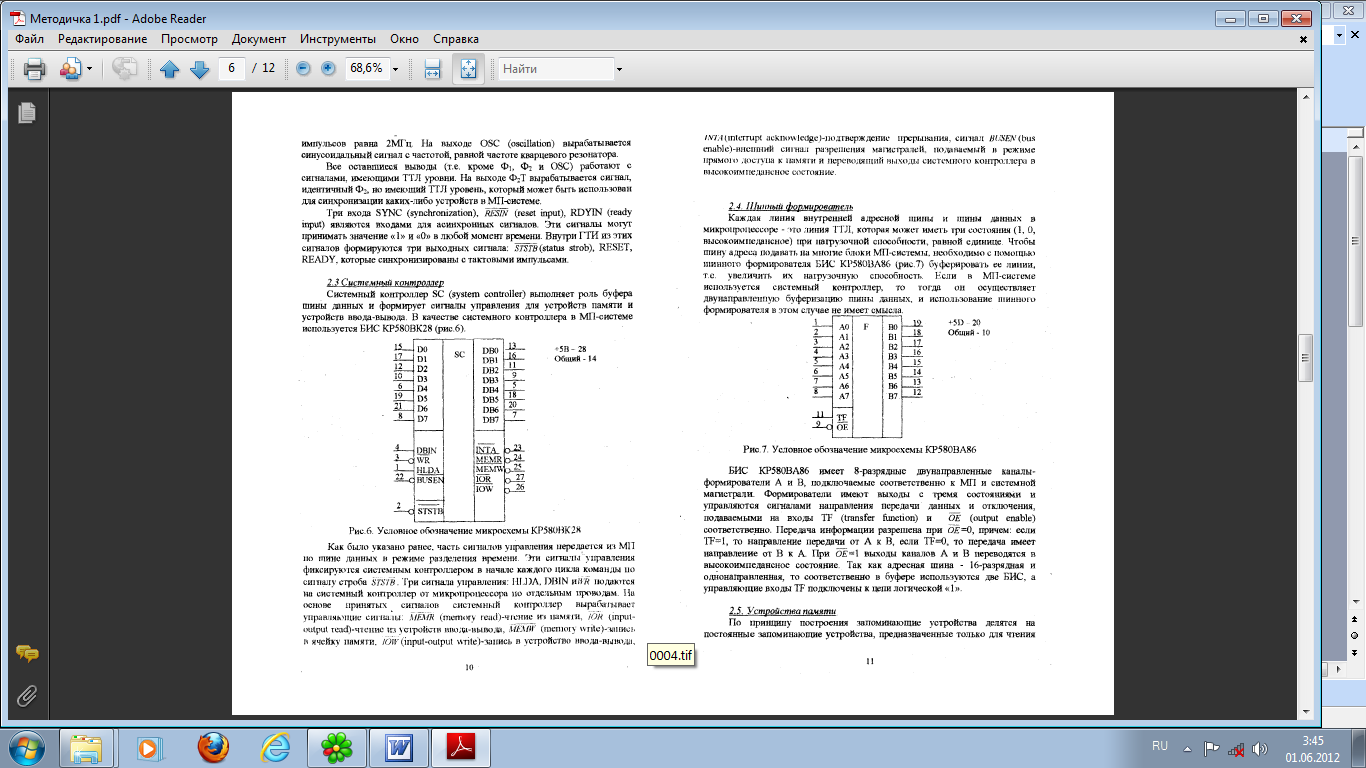Open the Просмотр menu
Image resolution: width=1366 pixels, height=768 pixels.
click(x=189, y=39)
